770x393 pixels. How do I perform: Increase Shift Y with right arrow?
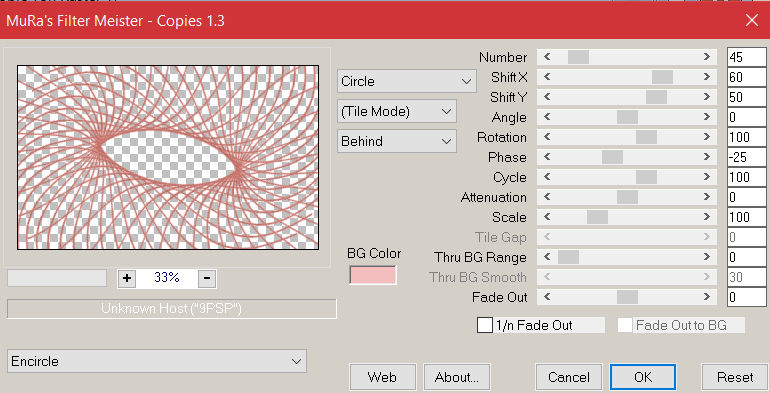(707, 97)
